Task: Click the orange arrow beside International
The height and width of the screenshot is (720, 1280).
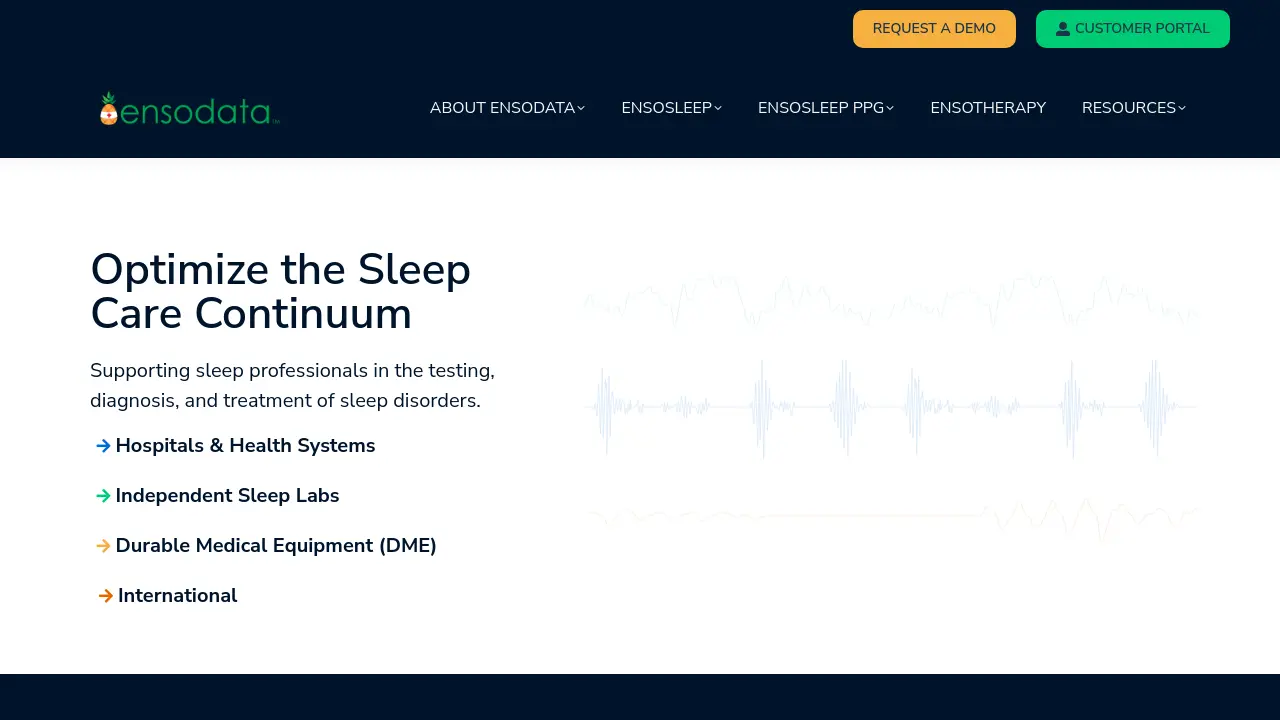Action: point(106,596)
